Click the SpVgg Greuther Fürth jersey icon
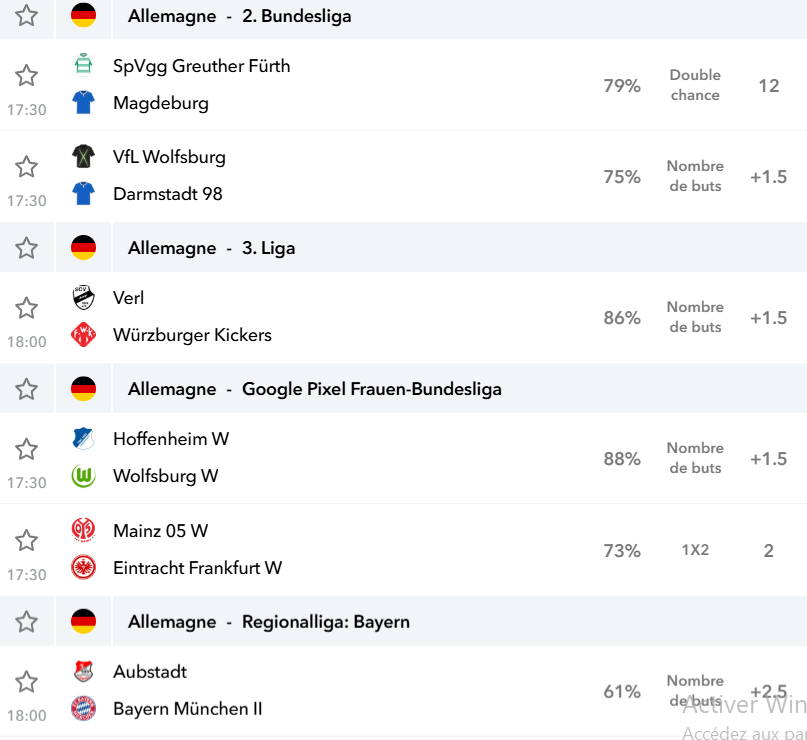 [x=83, y=65]
